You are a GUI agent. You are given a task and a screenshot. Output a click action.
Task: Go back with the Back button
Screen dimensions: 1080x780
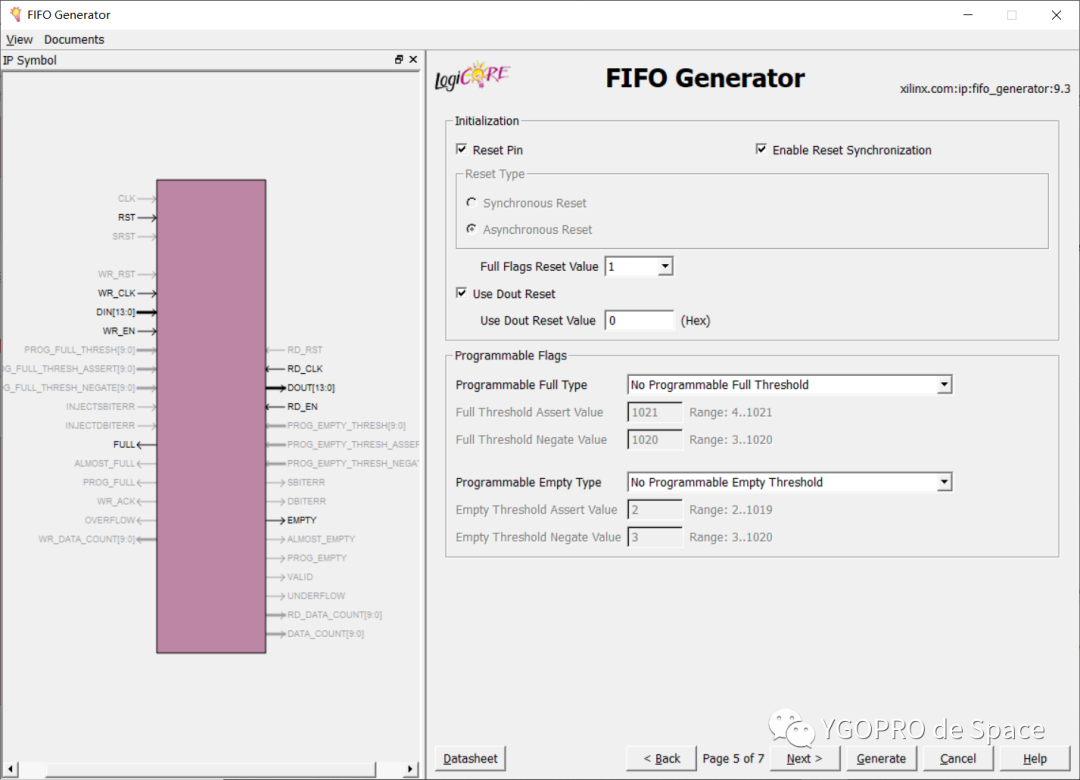(x=661, y=758)
